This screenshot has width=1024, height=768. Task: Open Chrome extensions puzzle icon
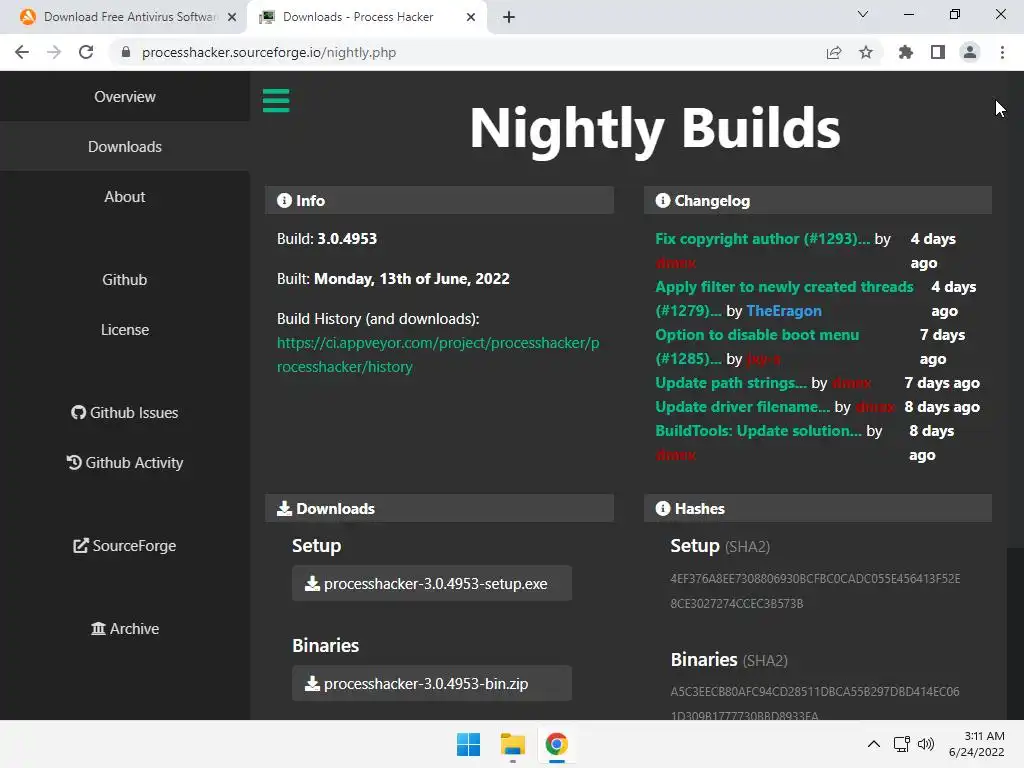(x=905, y=52)
